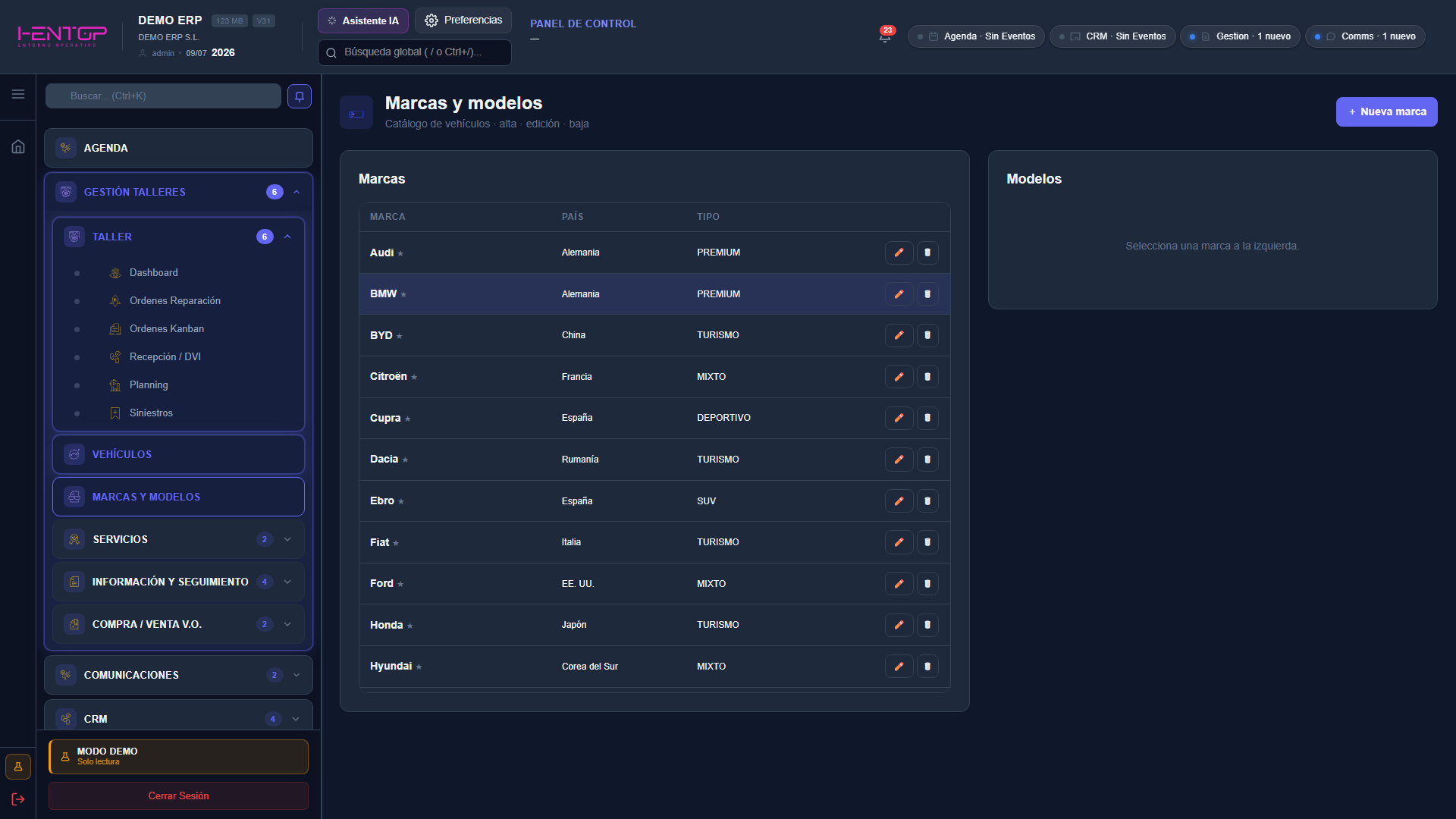Edit the Dacia brand
1456x819 pixels.
(x=899, y=460)
